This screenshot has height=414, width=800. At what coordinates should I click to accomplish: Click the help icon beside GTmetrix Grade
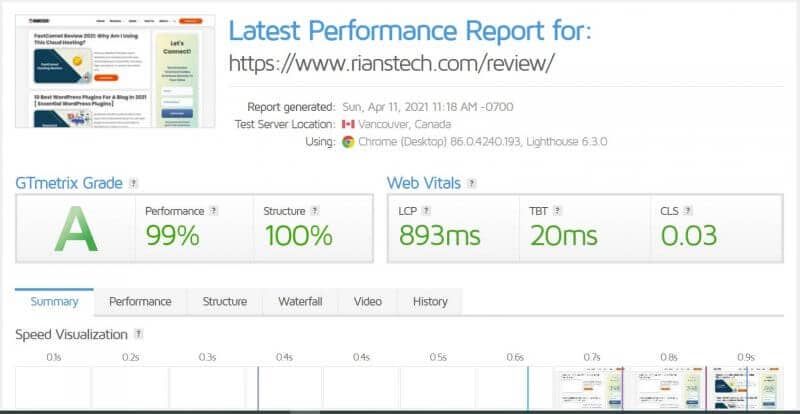[x=134, y=183]
